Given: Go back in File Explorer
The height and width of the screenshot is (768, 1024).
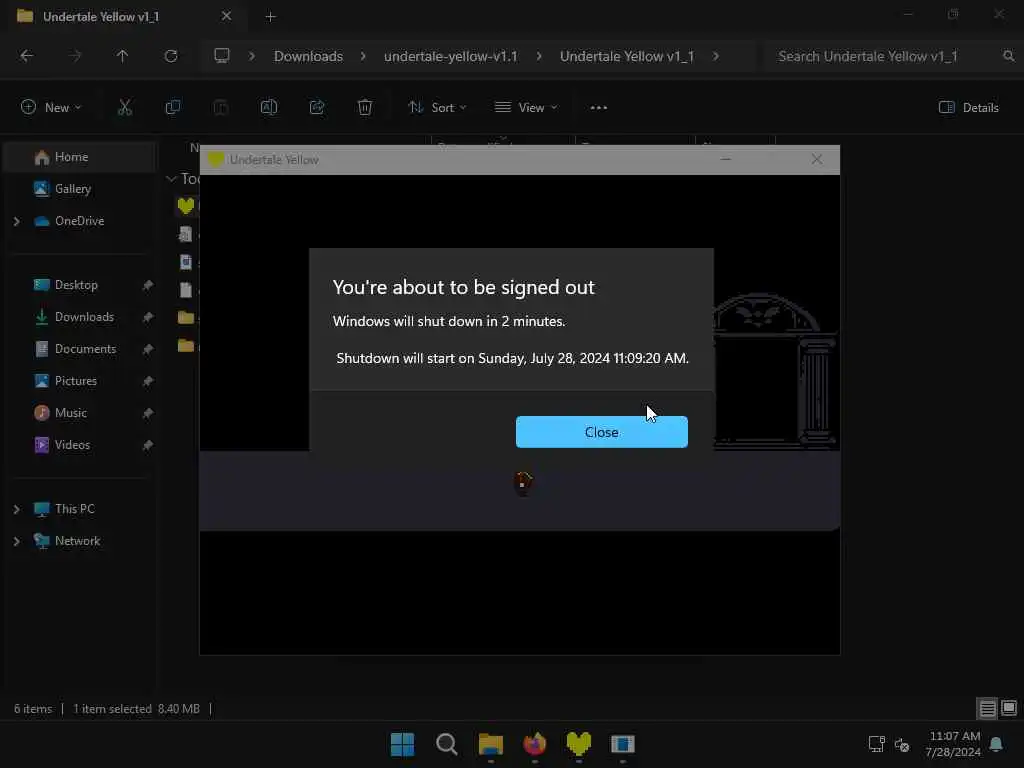Looking at the screenshot, I should coord(26,56).
